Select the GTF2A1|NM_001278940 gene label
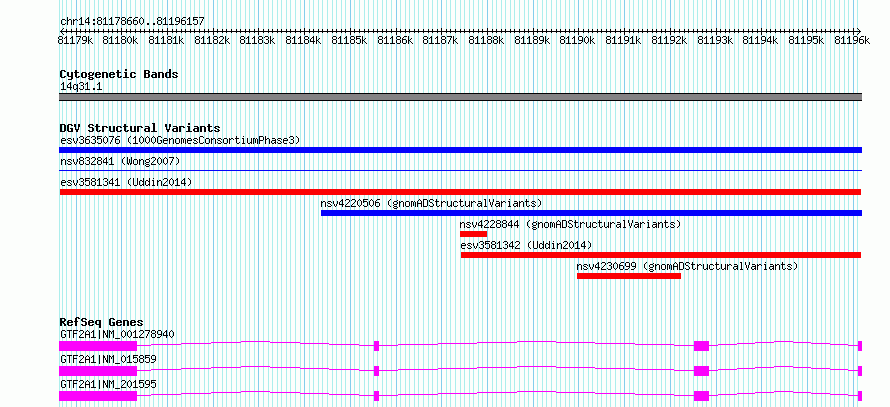Image resolution: width=890 pixels, height=407 pixels. coord(117,334)
